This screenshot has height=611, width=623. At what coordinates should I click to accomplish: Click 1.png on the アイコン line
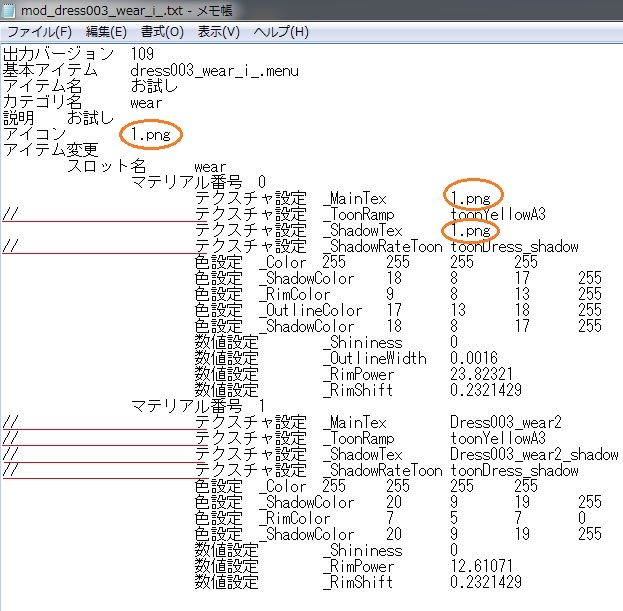tap(151, 135)
